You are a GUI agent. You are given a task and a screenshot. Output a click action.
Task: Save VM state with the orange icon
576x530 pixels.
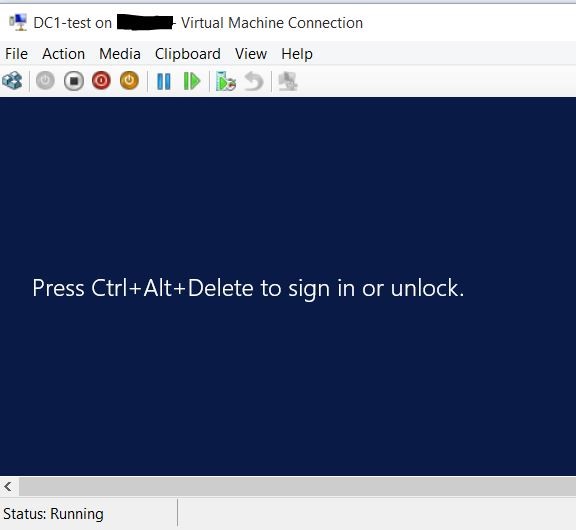click(129, 81)
